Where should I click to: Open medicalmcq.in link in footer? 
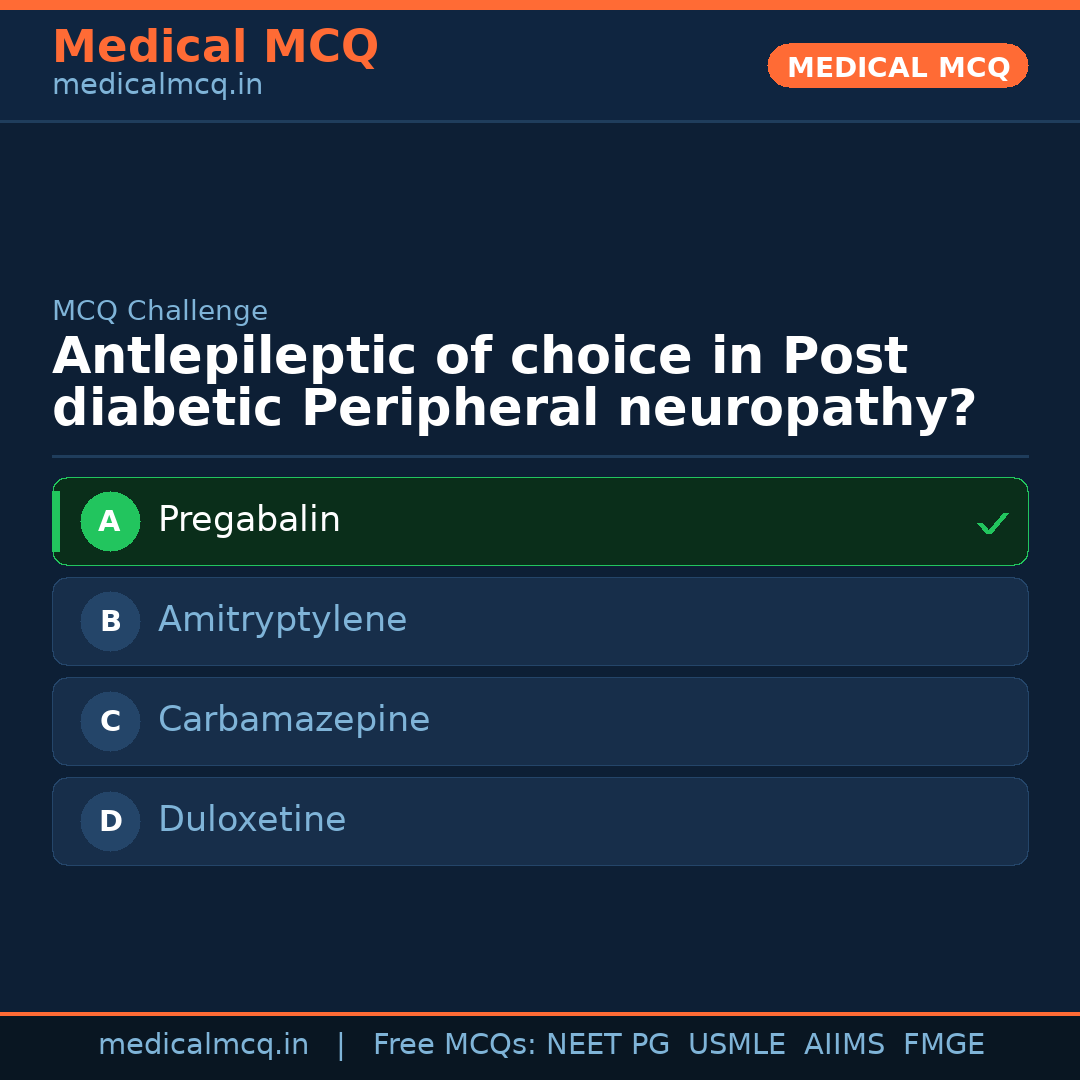(203, 1045)
